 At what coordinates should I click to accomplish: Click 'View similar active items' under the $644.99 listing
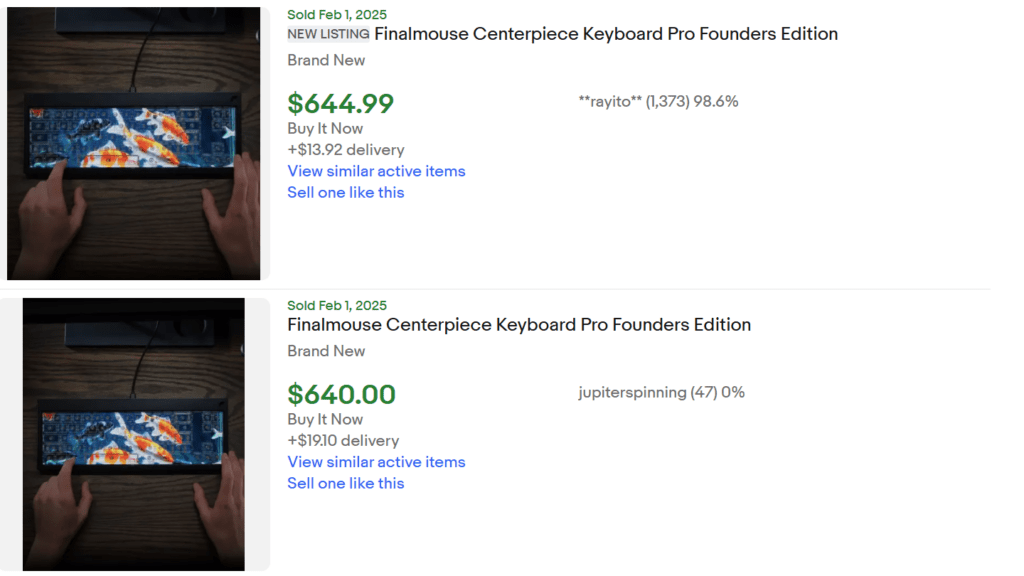376,171
